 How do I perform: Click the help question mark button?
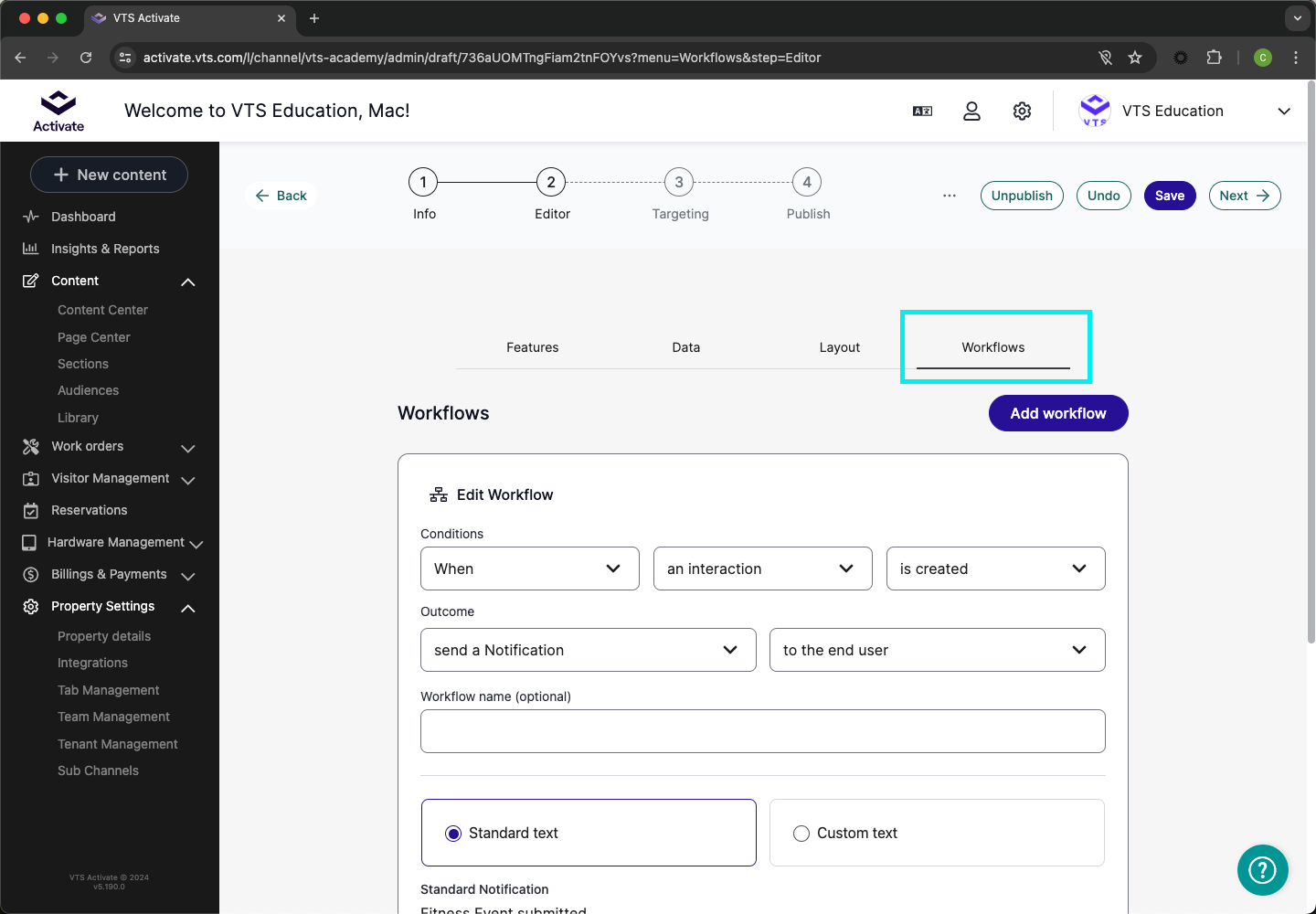1262,870
